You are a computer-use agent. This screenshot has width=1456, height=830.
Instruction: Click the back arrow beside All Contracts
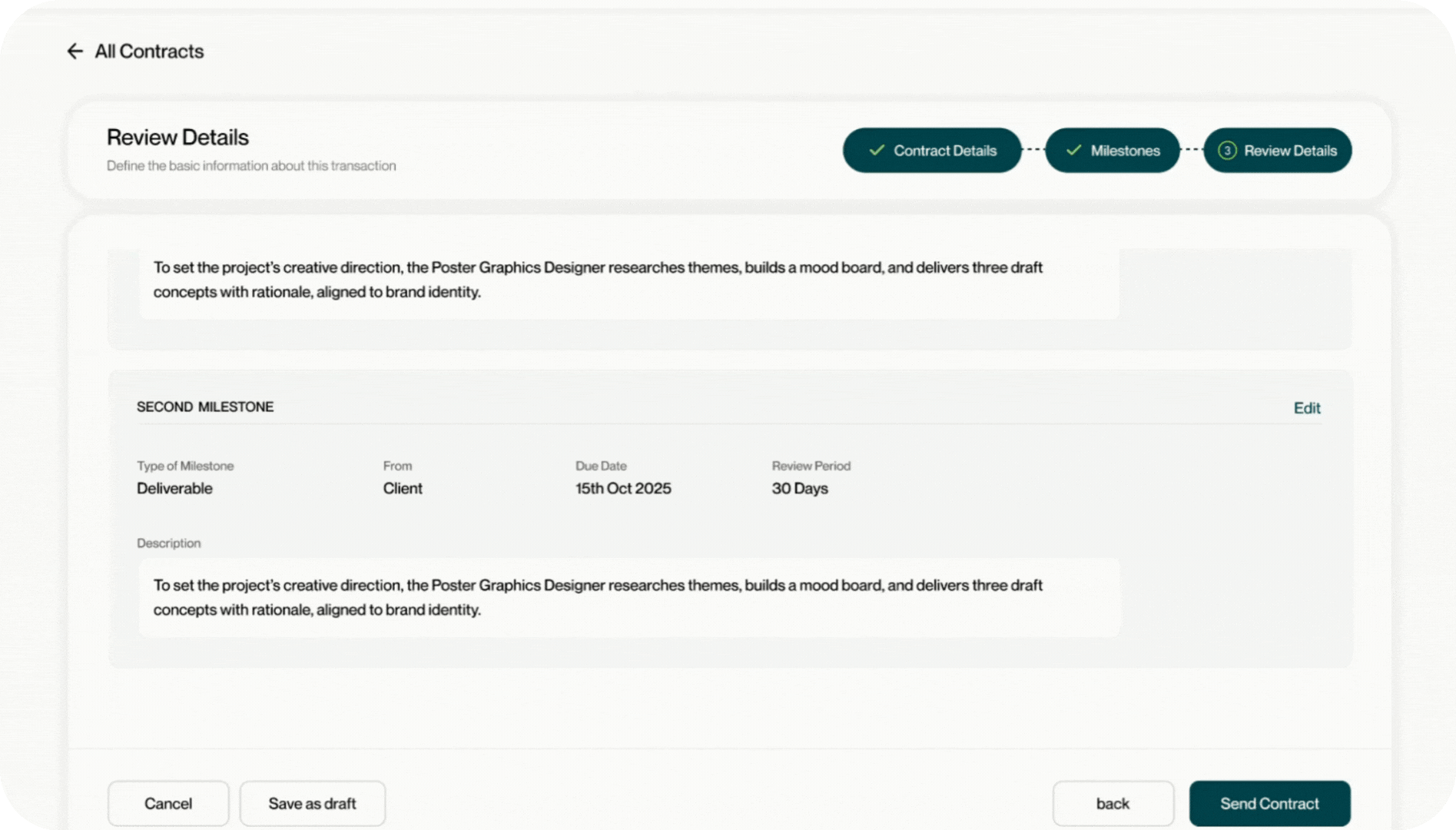pos(75,51)
